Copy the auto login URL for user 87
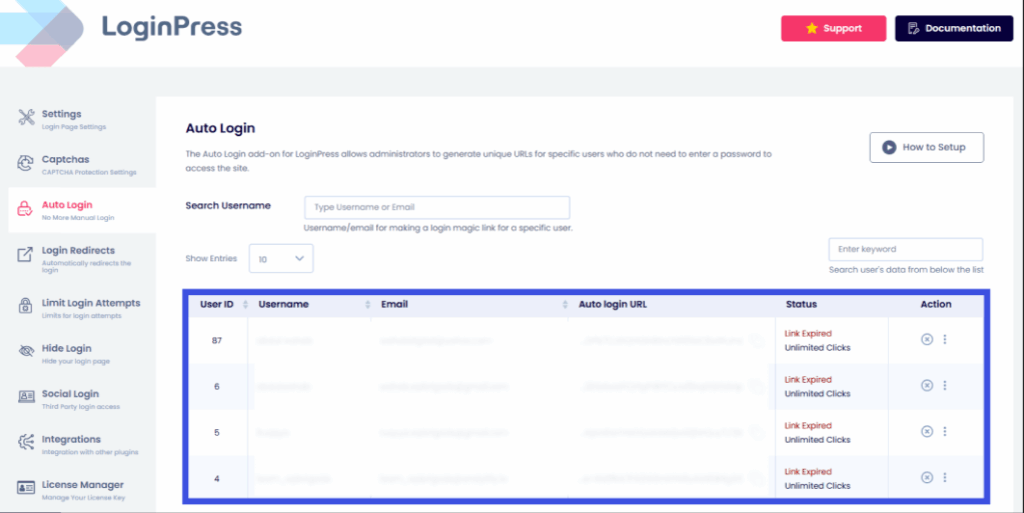Screen dimensions: 1024x513 click(757, 340)
